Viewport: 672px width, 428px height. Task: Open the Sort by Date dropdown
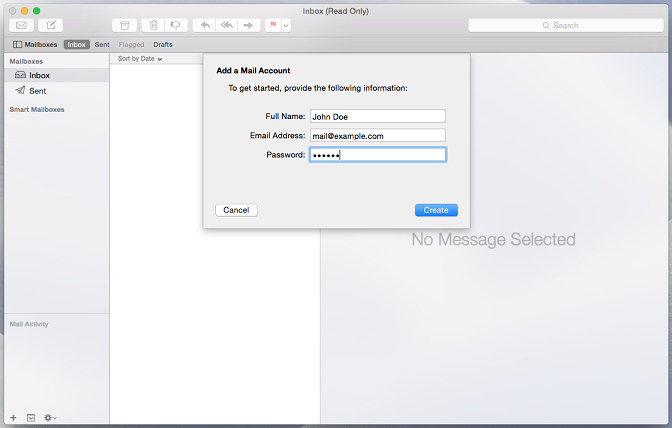point(140,59)
